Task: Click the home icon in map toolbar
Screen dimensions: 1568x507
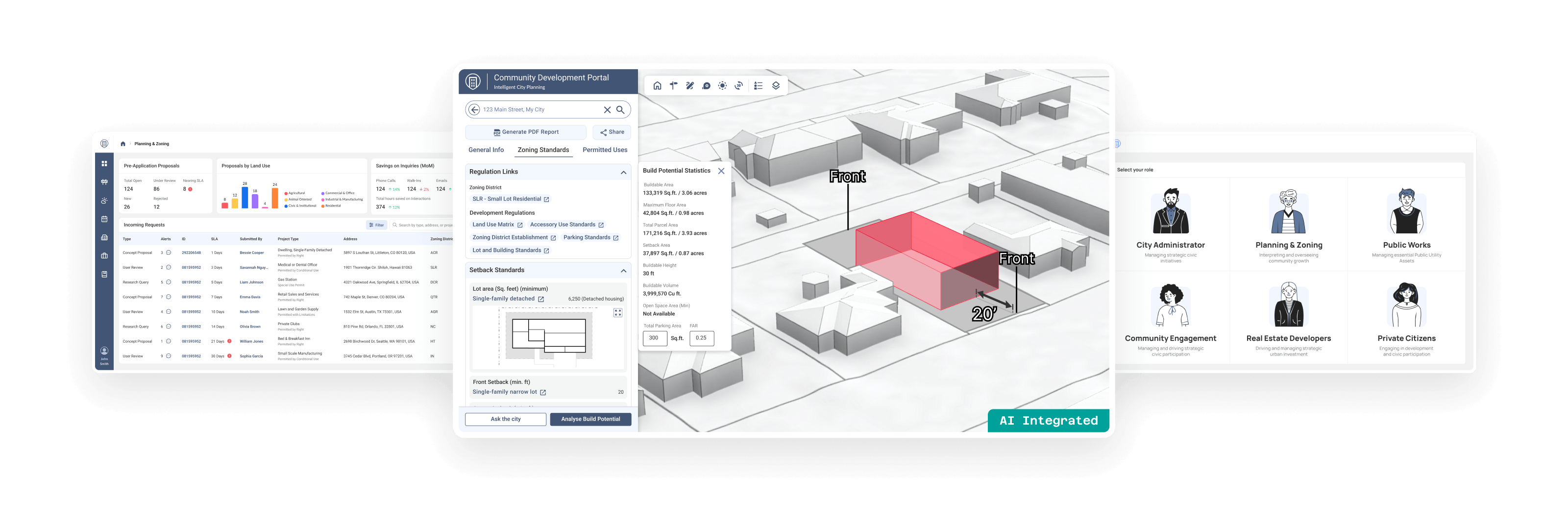Action: (658, 86)
